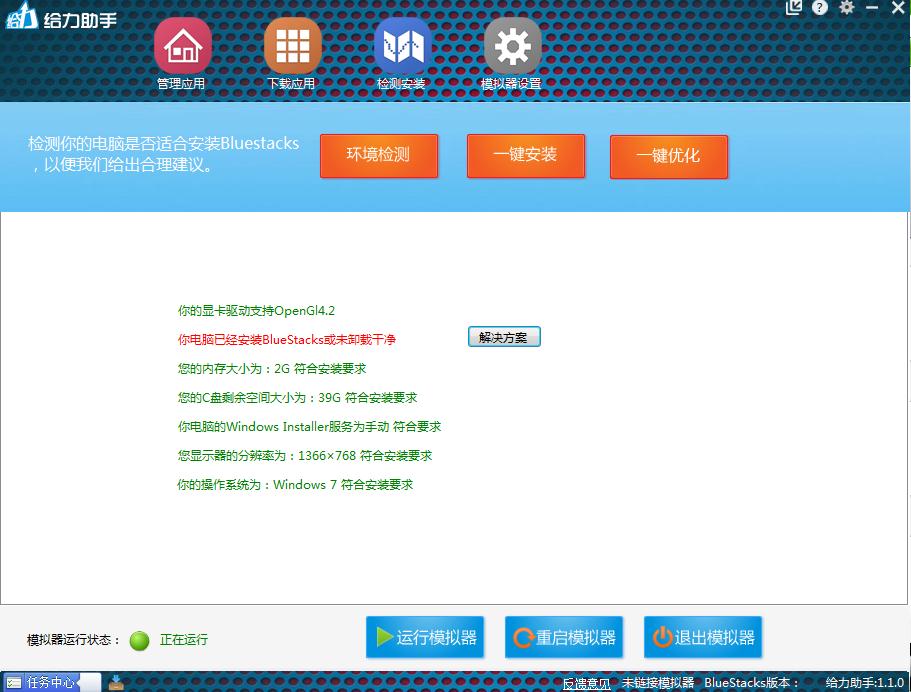Select the 检测安装 icon tab
Image resolution: width=911 pixels, height=692 pixels.
(403, 46)
